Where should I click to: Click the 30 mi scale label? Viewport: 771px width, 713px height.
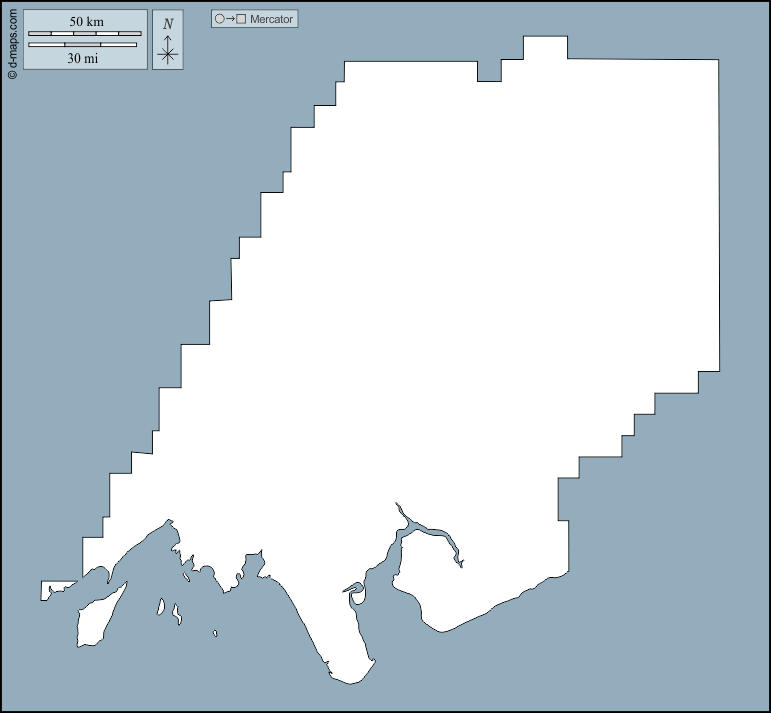[x=83, y=59]
